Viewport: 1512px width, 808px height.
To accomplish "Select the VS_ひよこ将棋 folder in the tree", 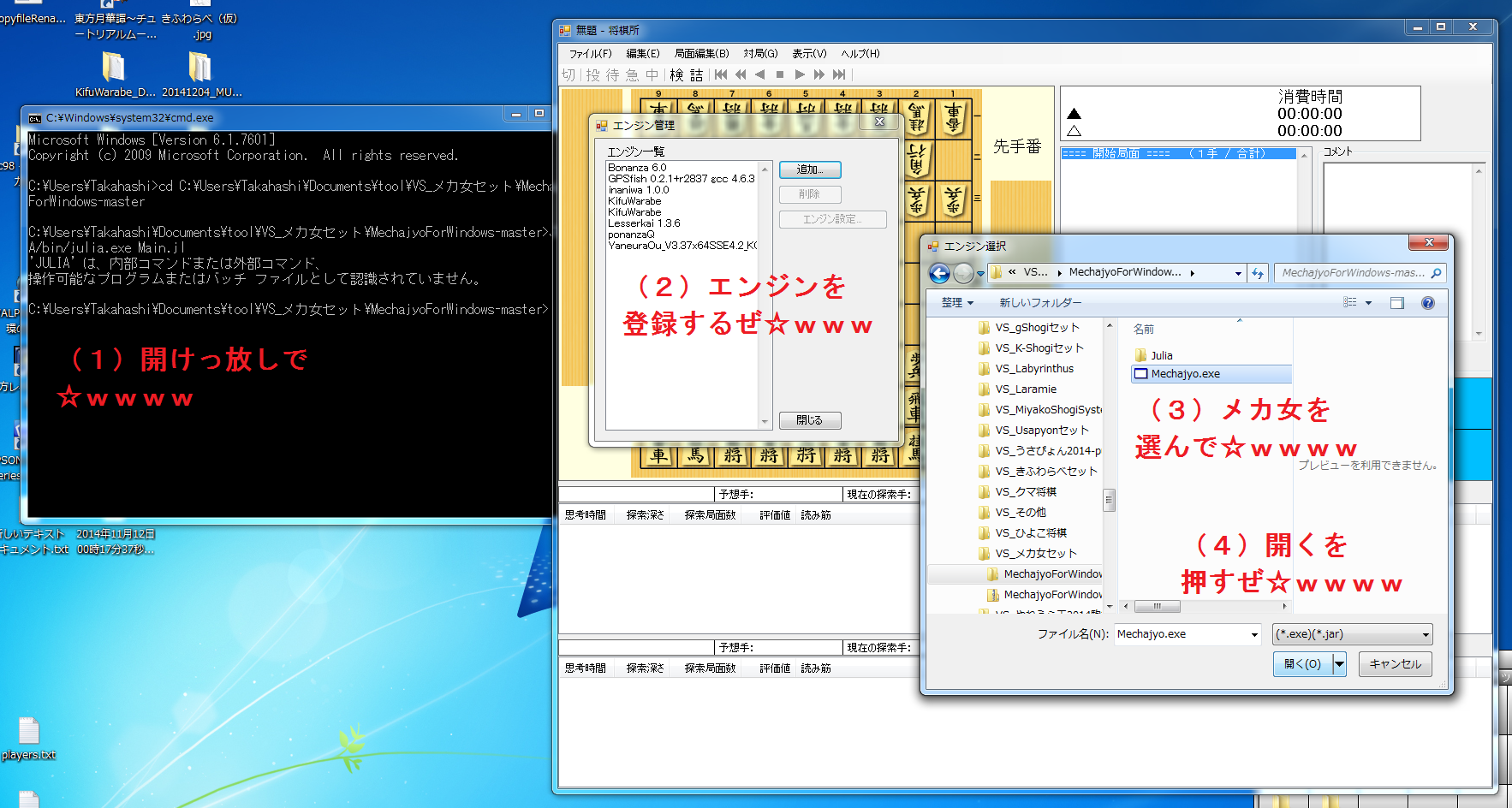I will [x=1022, y=533].
